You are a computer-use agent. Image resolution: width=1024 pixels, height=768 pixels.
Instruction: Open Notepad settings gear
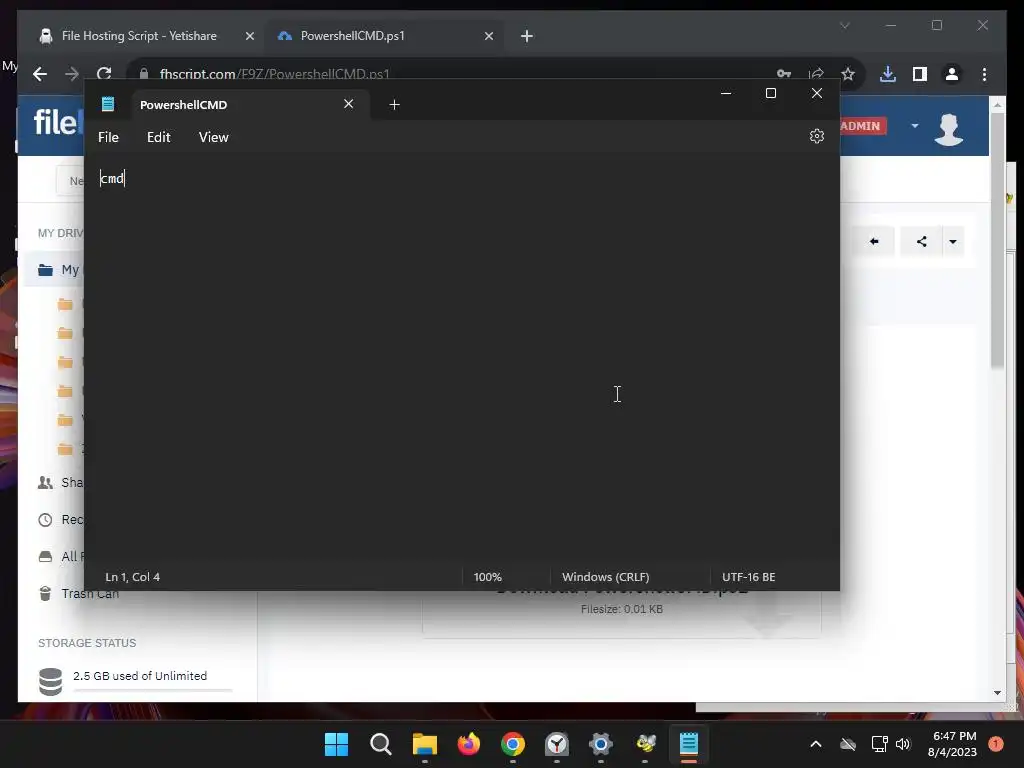816,136
